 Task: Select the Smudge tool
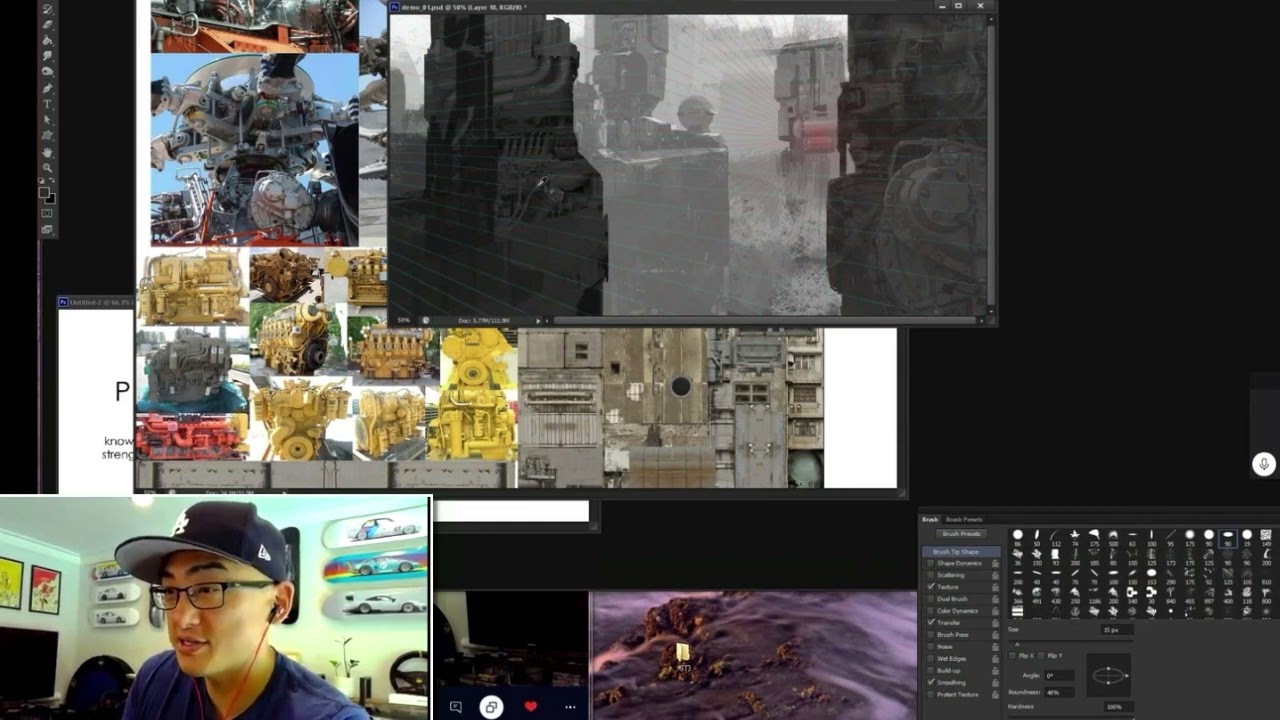47,56
